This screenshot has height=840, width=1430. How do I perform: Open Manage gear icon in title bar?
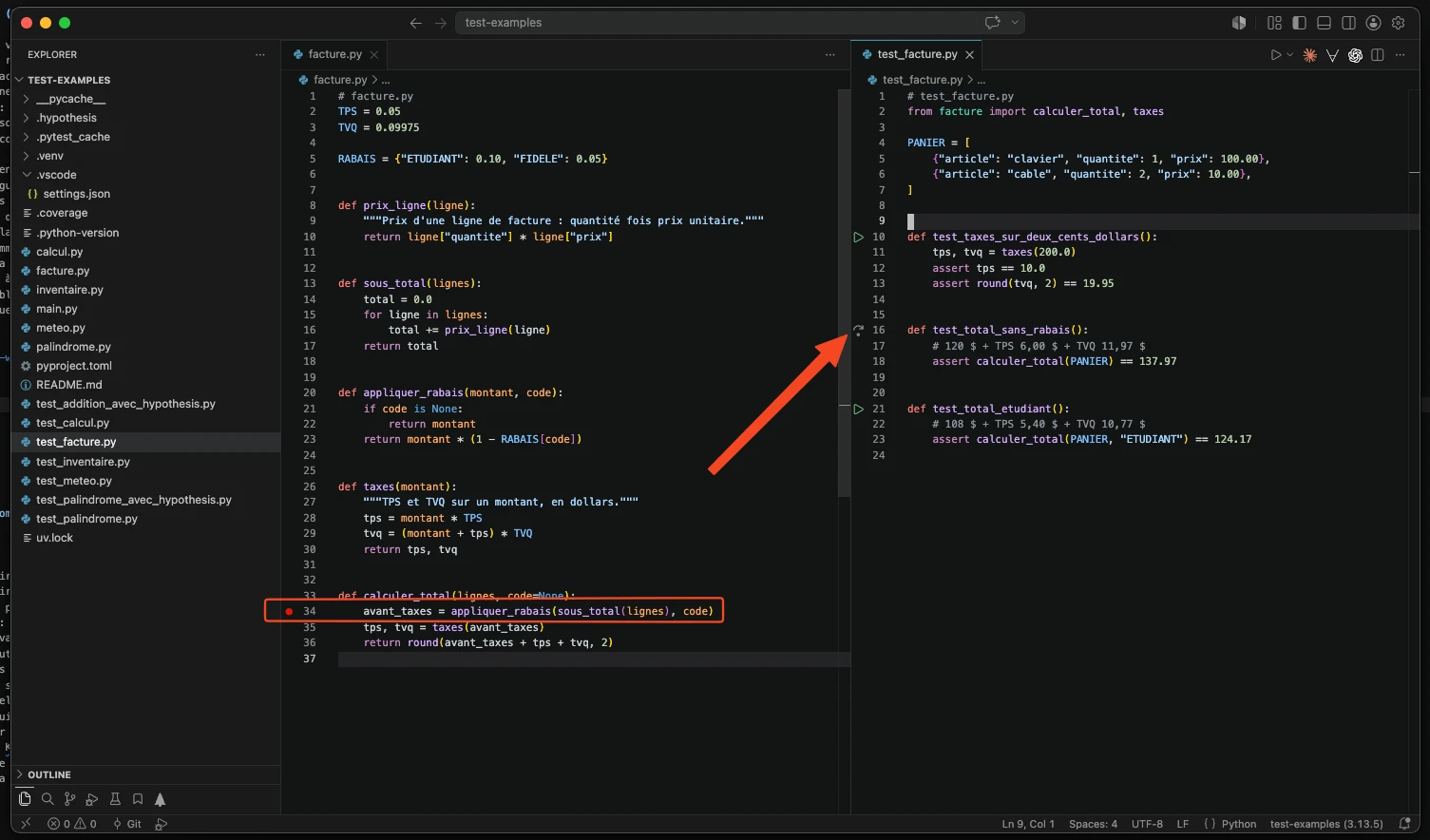(x=1398, y=23)
